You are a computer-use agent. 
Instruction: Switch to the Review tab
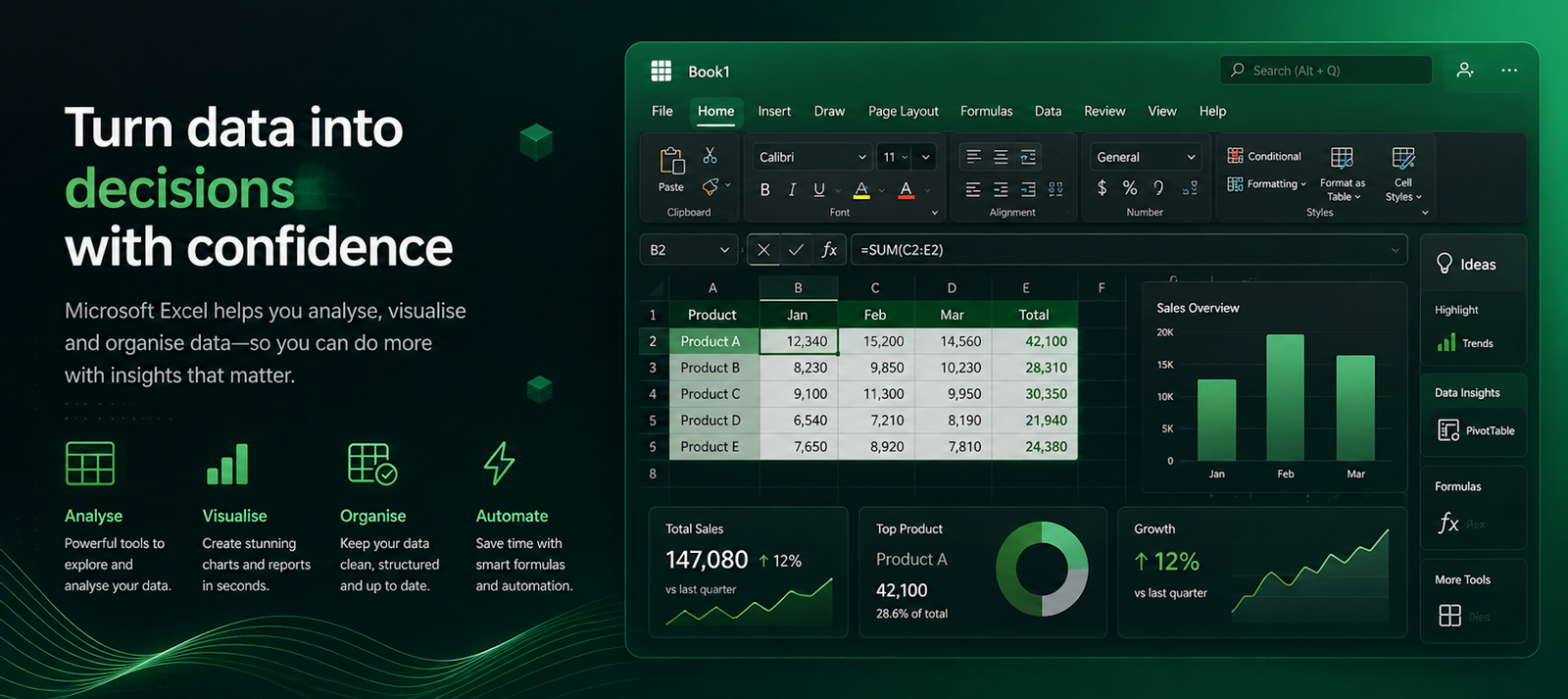1104,111
